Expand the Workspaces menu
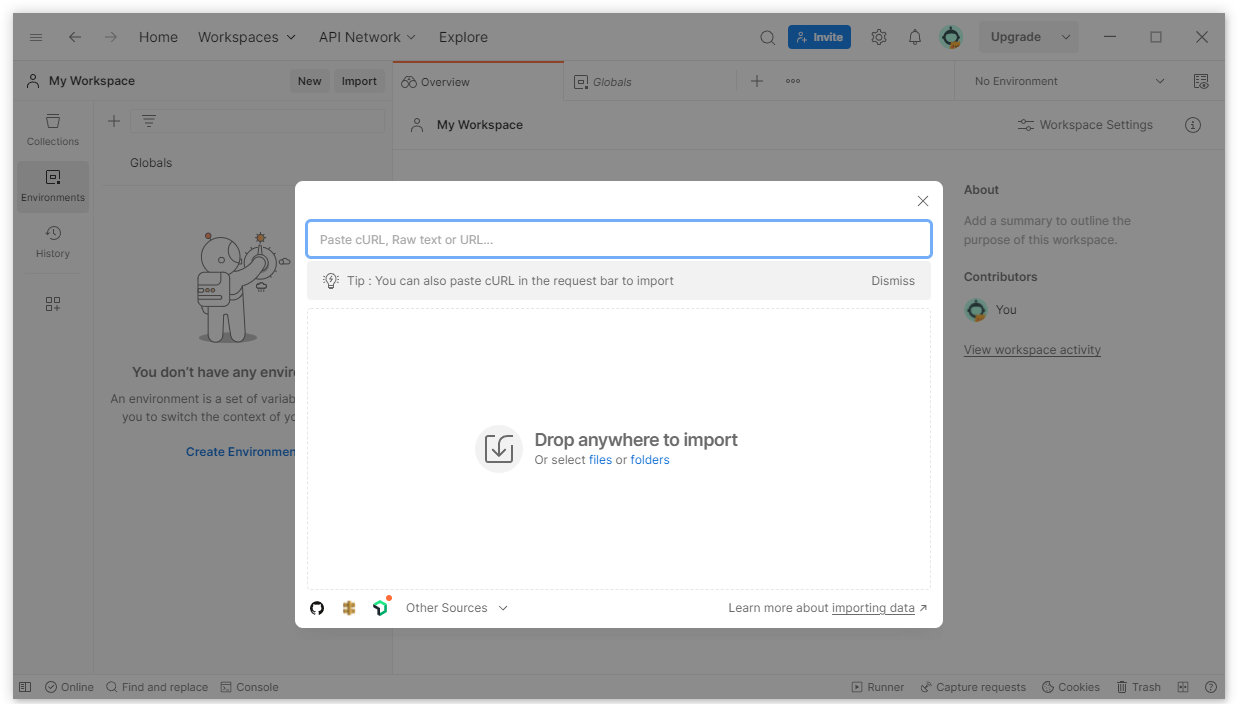The height and width of the screenshot is (704, 1238). tap(247, 37)
